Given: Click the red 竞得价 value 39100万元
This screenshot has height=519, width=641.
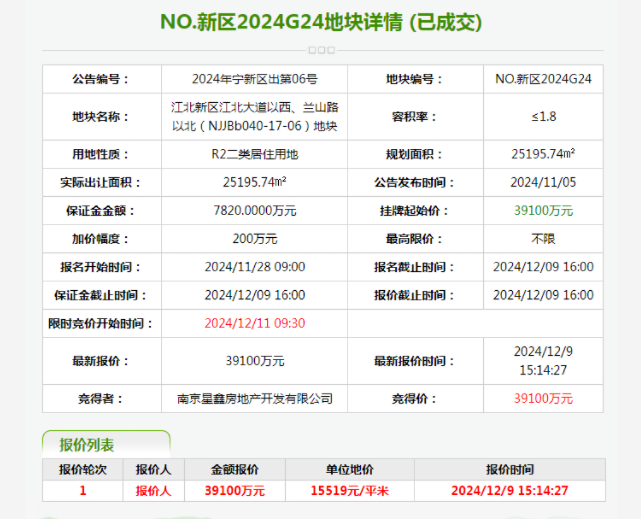Looking at the screenshot, I should tap(543, 398).
